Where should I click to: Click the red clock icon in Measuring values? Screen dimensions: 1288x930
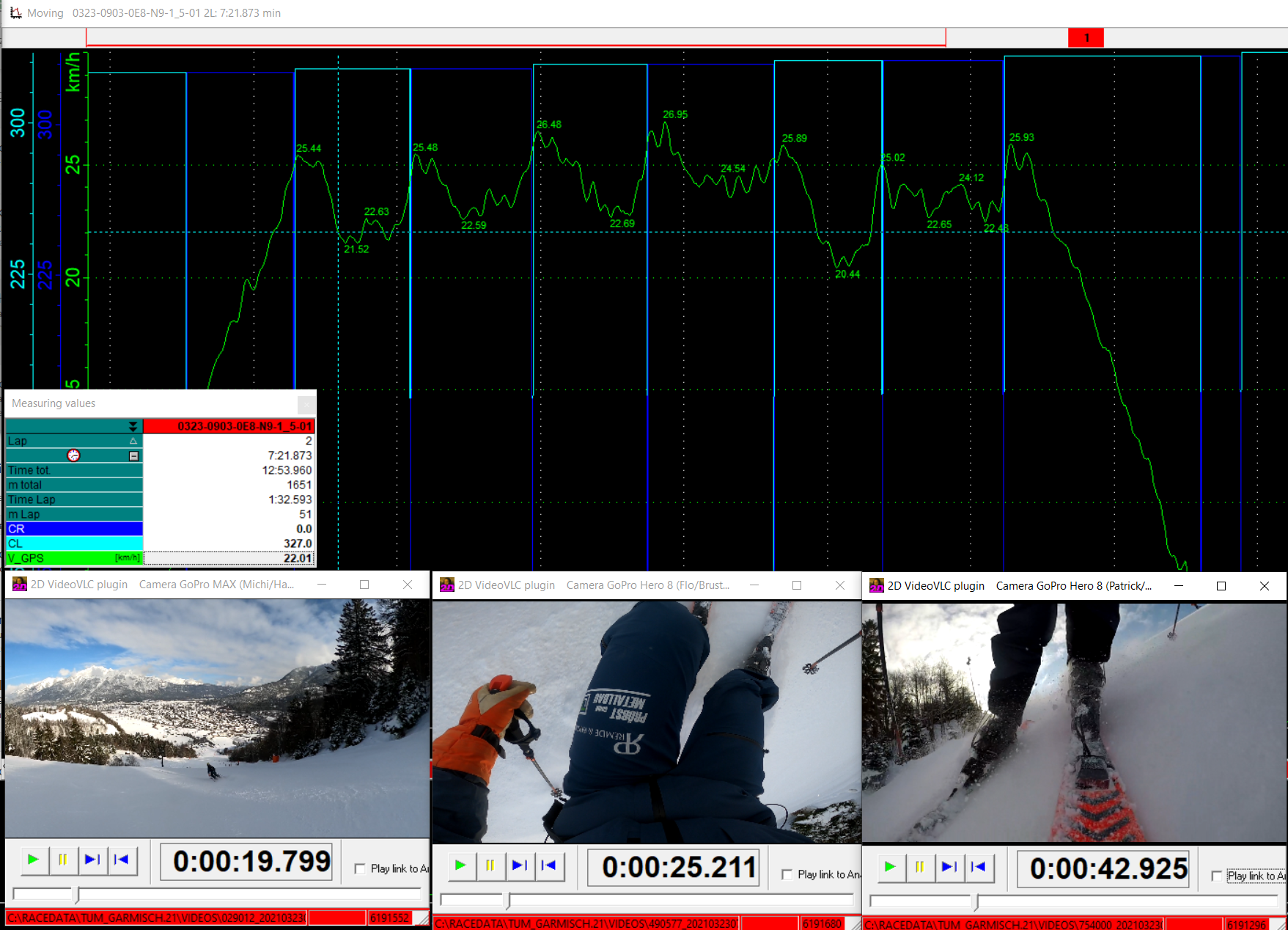pos(73,455)
